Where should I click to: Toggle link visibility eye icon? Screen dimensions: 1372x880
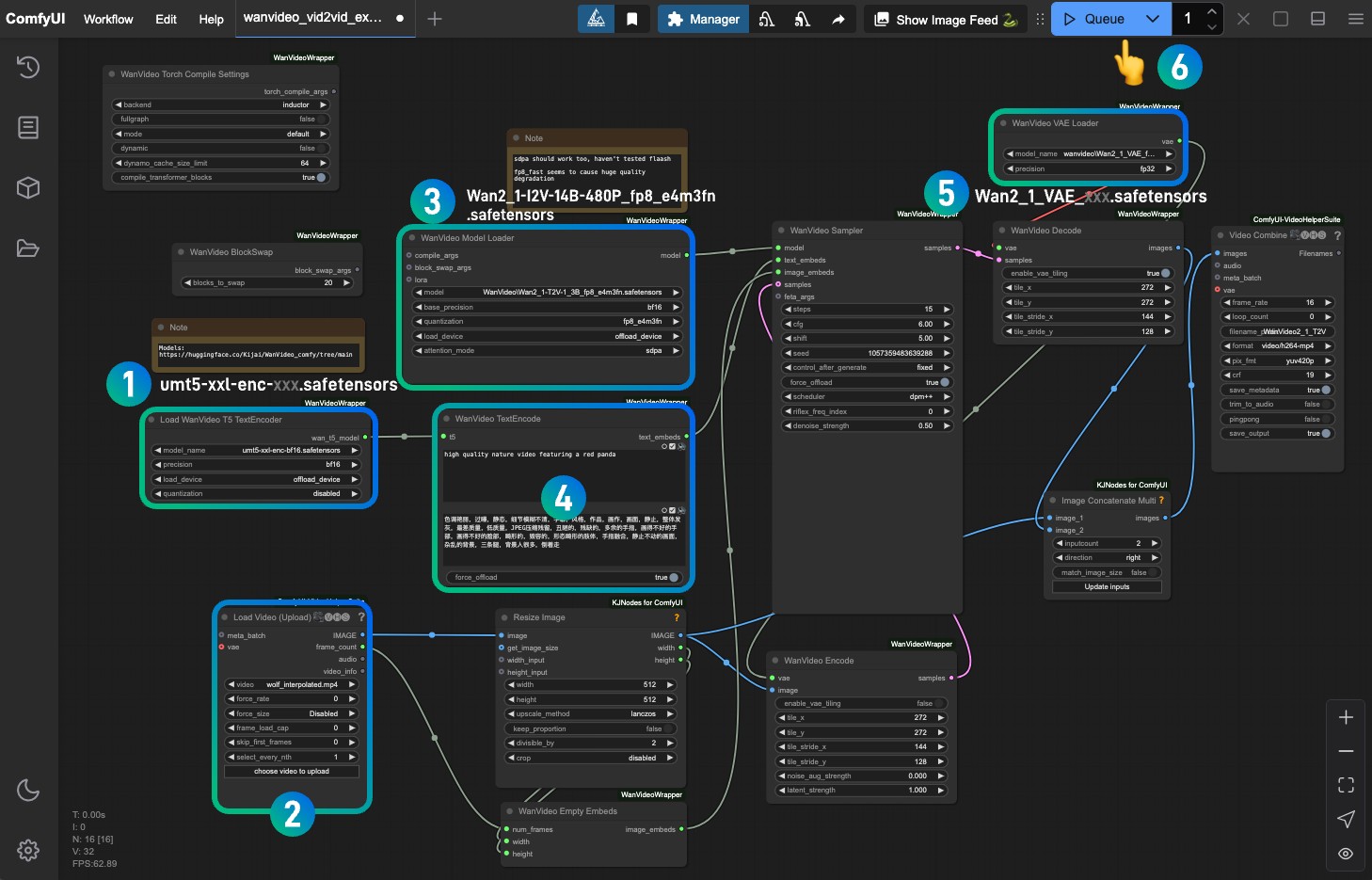[x=1346, y=854]
